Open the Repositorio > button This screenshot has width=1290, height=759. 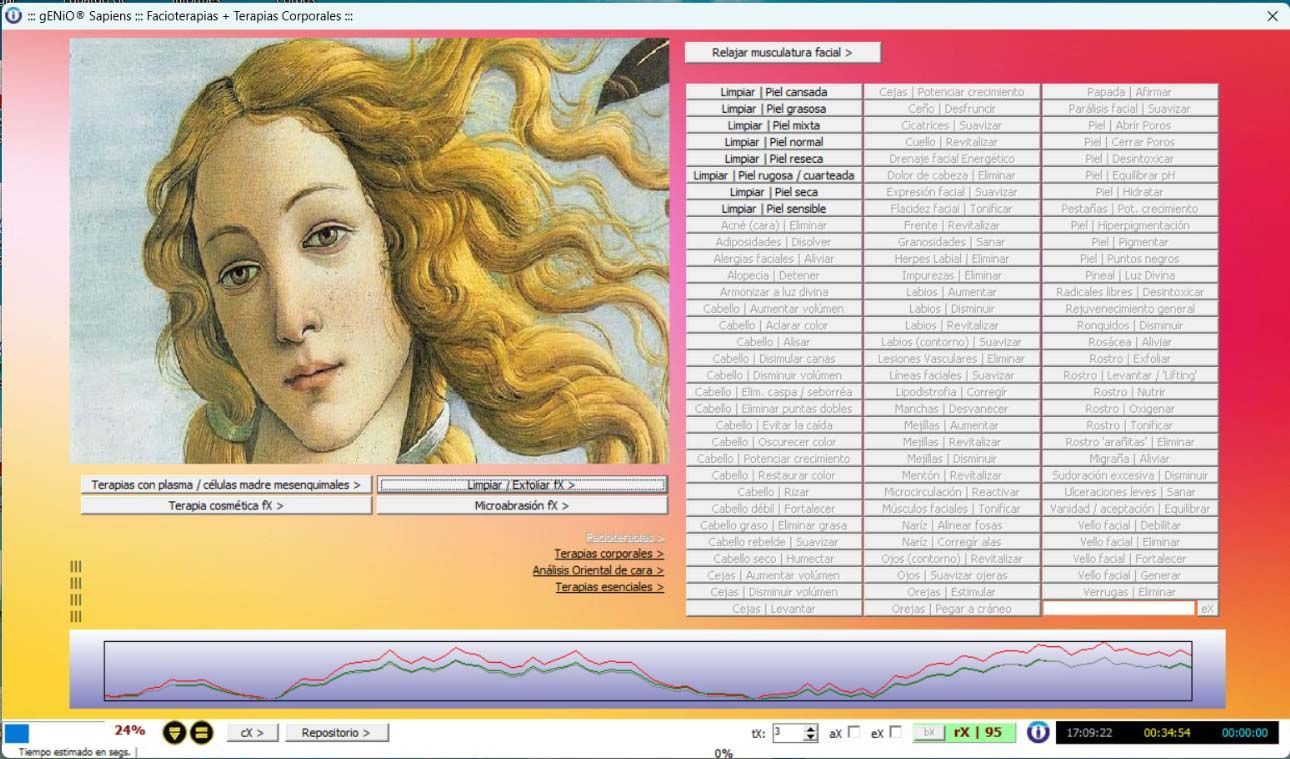tap(336, 733)
